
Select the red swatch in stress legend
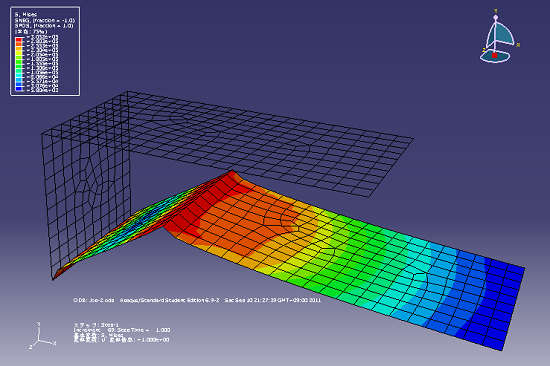[20, 39]
